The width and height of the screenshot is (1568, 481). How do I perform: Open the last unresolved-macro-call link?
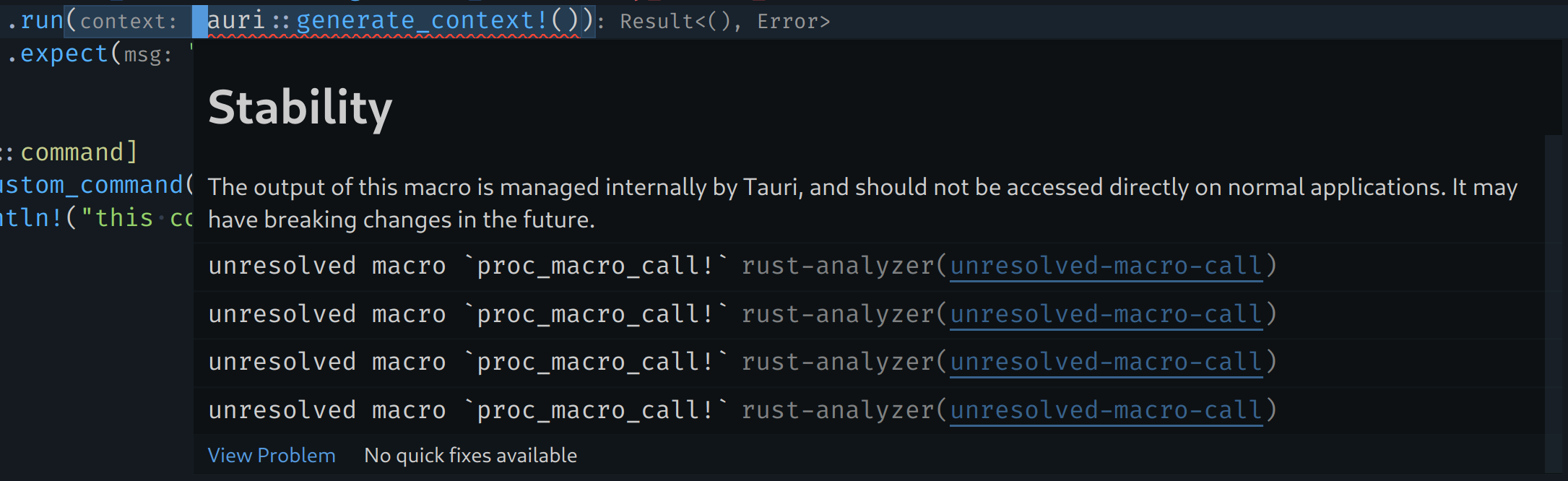(1106, 409)
